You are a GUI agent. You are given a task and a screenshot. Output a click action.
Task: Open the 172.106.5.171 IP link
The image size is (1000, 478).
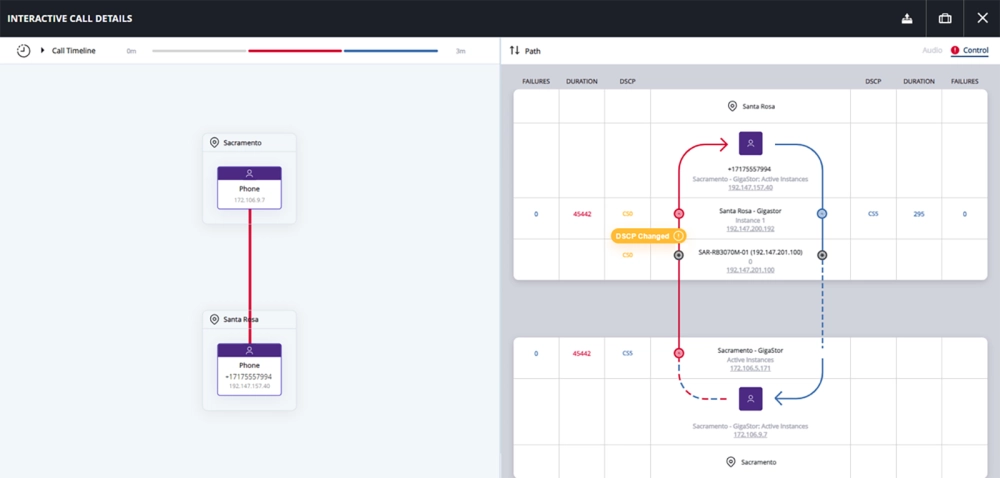click(x=750, y=369)
